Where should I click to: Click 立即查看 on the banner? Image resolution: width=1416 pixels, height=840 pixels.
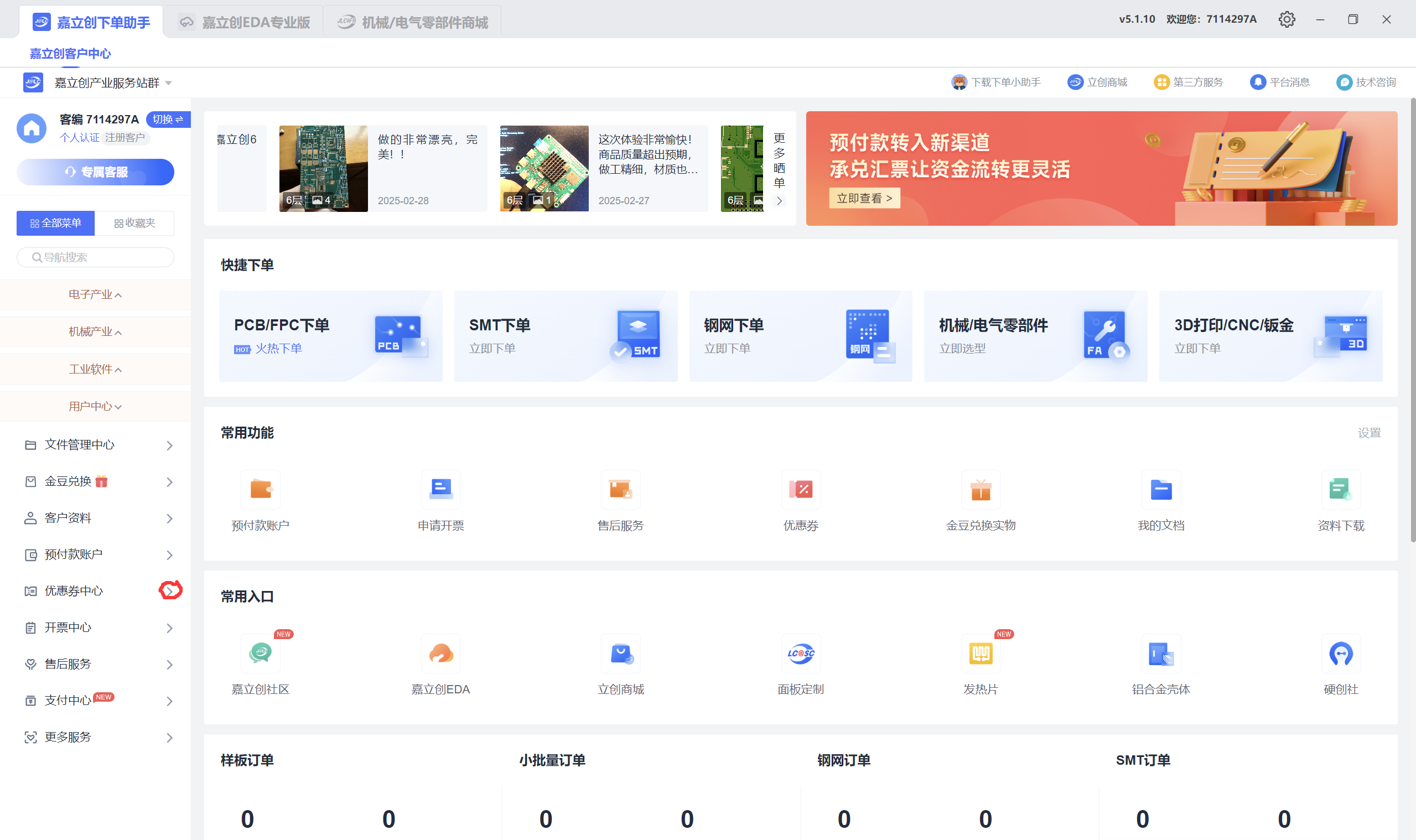click(x=864, y=198)
